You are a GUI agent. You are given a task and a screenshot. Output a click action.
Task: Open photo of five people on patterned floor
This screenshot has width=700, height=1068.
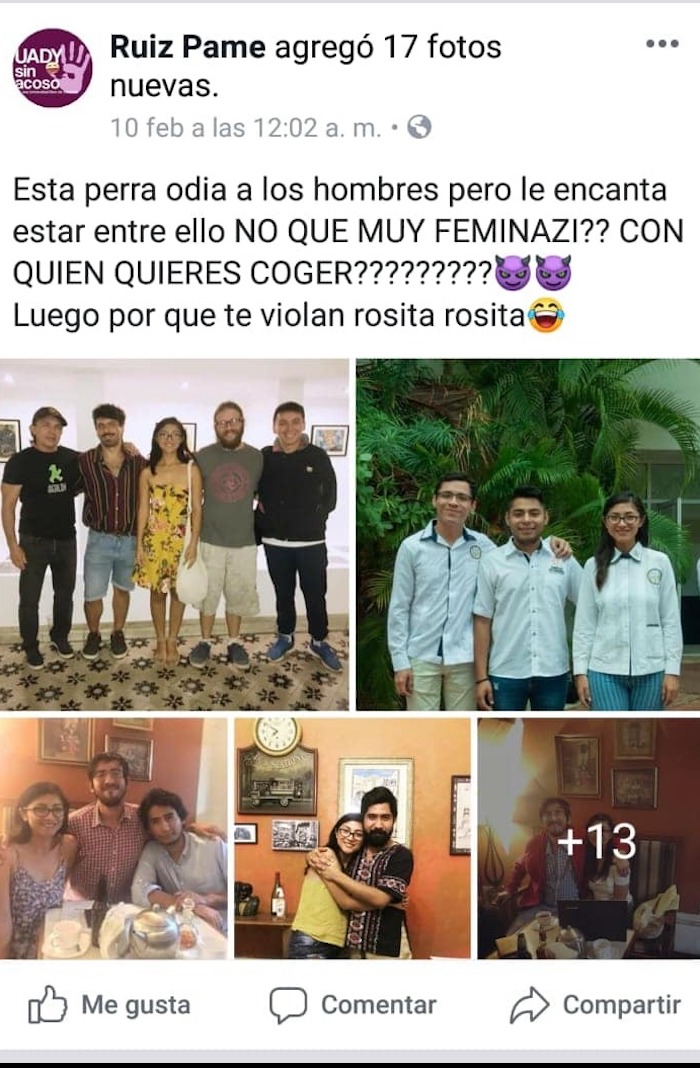click(x=174, y=535)
